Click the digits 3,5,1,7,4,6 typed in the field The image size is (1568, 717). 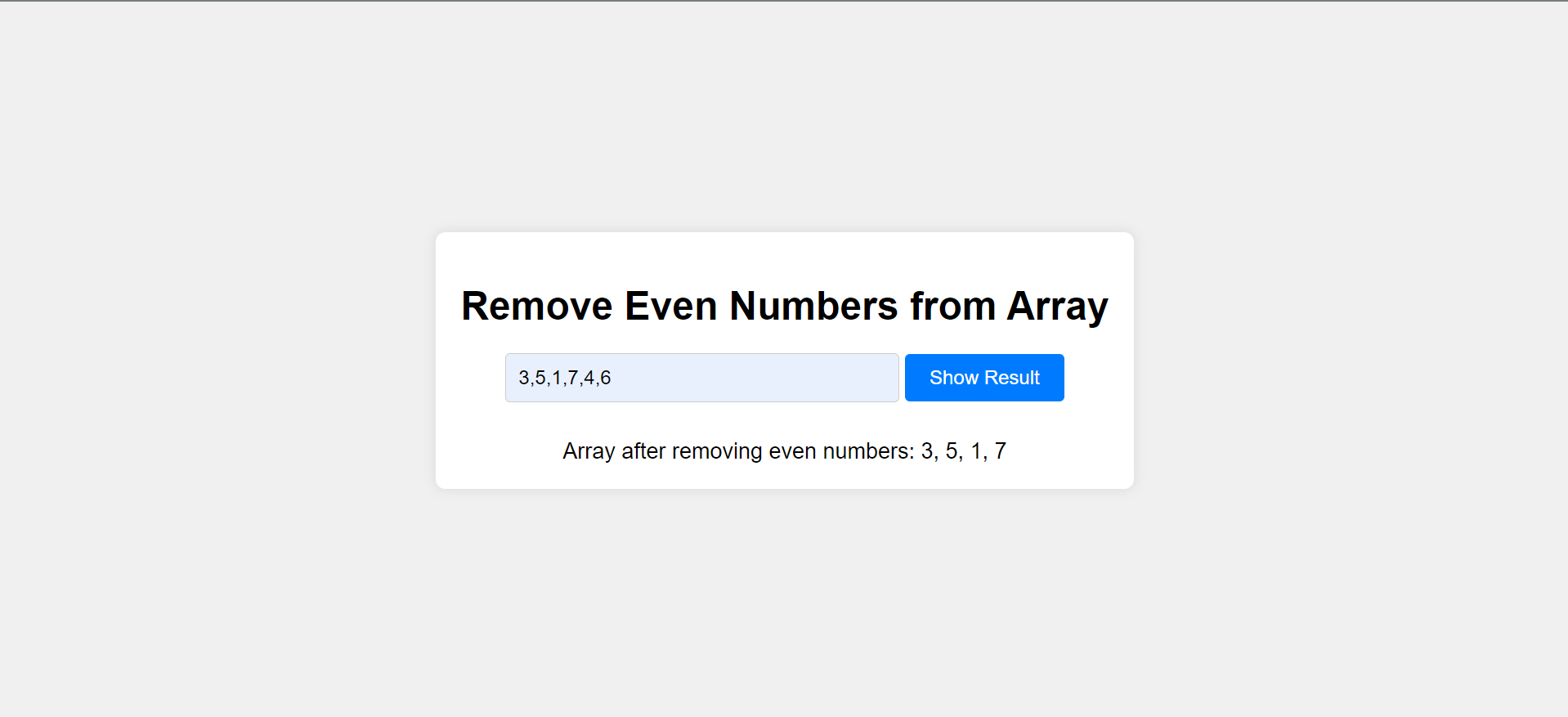tap(565, 378)
